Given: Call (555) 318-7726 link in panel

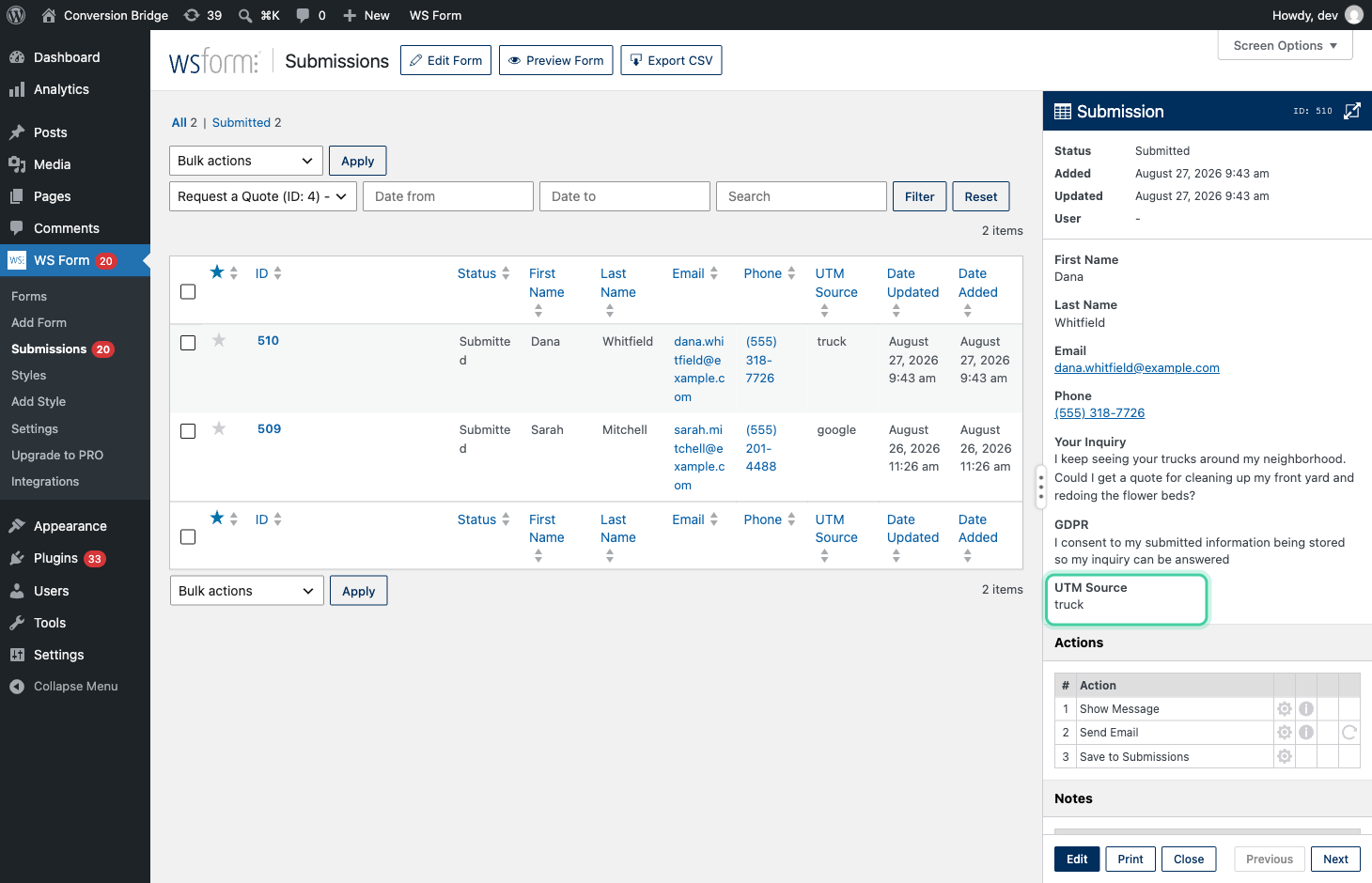Looking at the screenshot, I should pyautogui.click(x=1099, y=413).
